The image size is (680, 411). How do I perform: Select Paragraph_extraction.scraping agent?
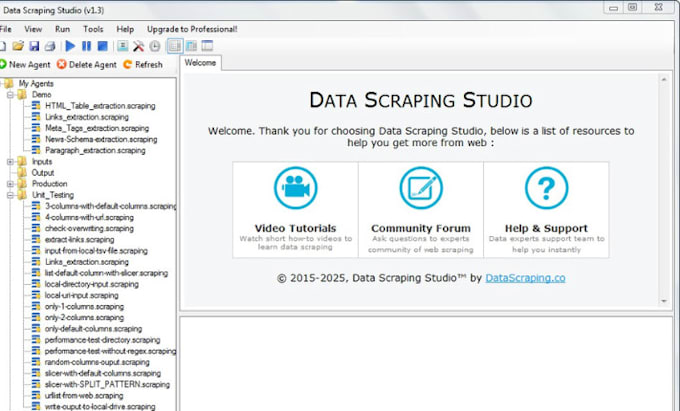point(95,150)
